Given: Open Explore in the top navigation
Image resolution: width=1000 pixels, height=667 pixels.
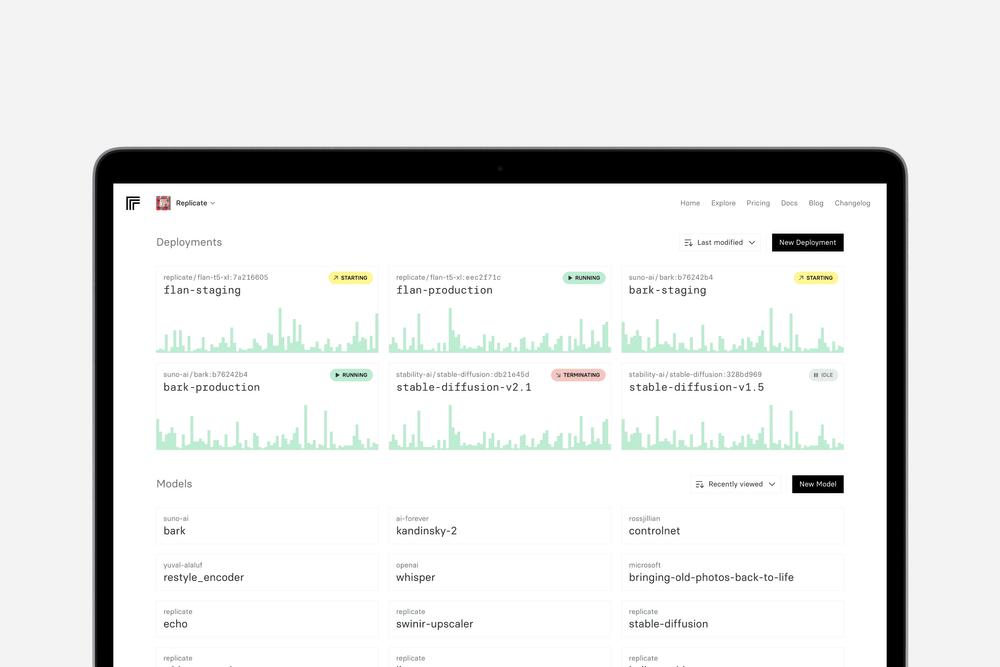Looking at the screenshot, I should 723,203.
